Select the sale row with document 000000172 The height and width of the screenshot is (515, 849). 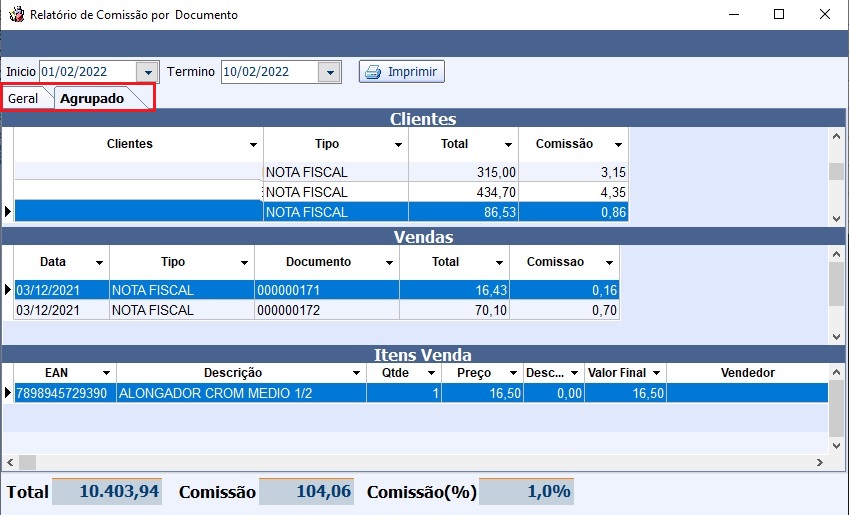tap(300, 310)
